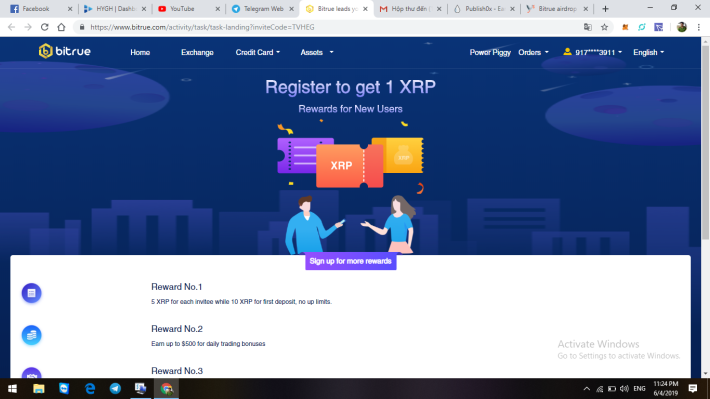Image resolution: width=710 pixels, height=399 pixels.
Task: Switch to the Telegram Web tab
Action: coord(263,9)
